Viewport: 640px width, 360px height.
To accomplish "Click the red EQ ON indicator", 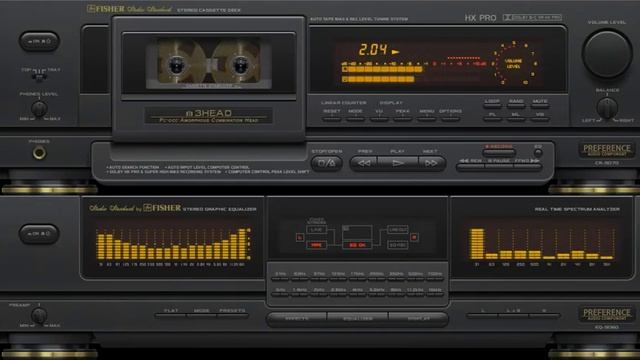I will pos(357,245).
